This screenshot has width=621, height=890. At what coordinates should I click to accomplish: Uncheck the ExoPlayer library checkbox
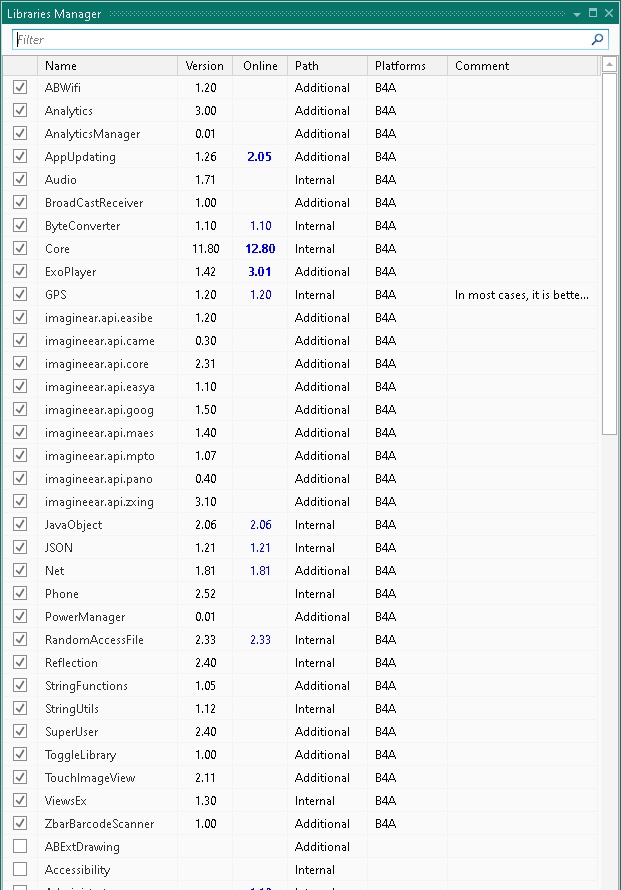point(20,271)
